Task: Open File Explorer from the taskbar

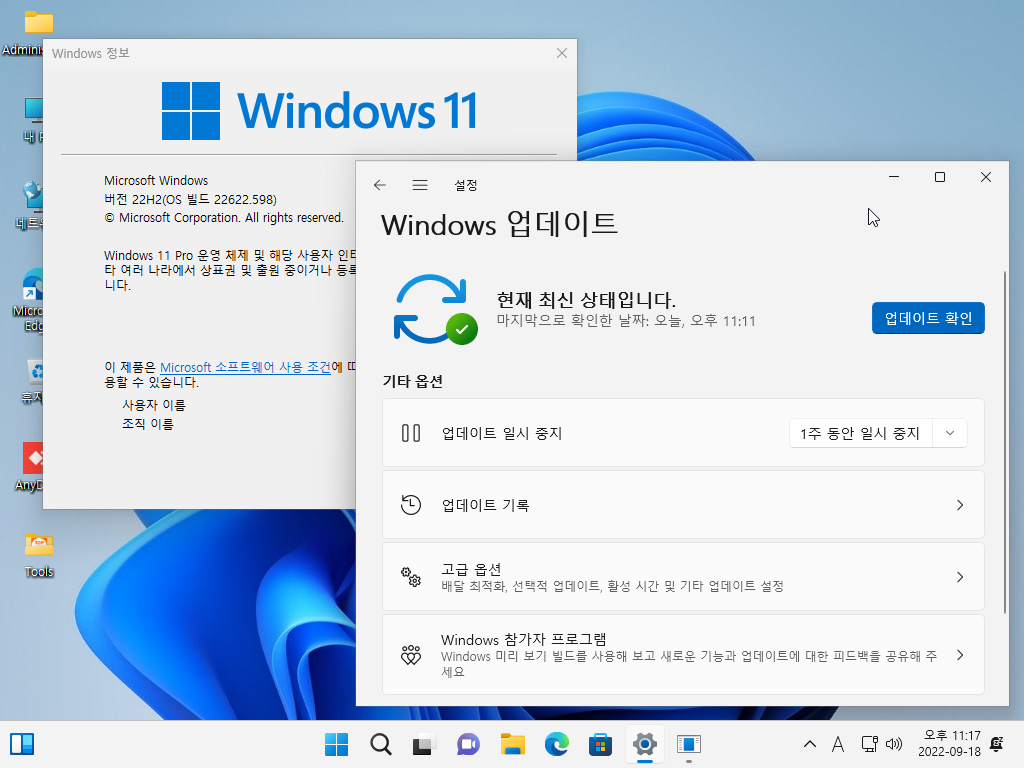Action: pyautogui.click(x=513, y=744)
